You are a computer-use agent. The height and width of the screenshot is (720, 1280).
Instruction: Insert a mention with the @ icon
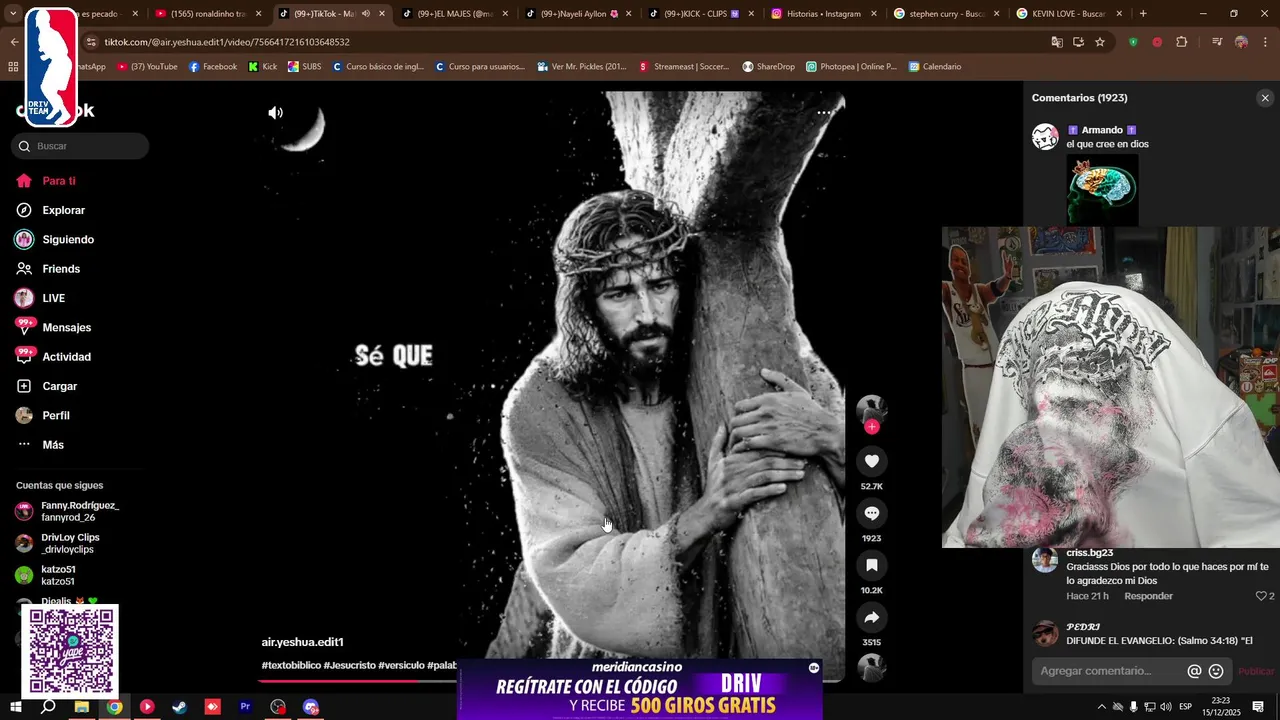[x=1194, y=671]
